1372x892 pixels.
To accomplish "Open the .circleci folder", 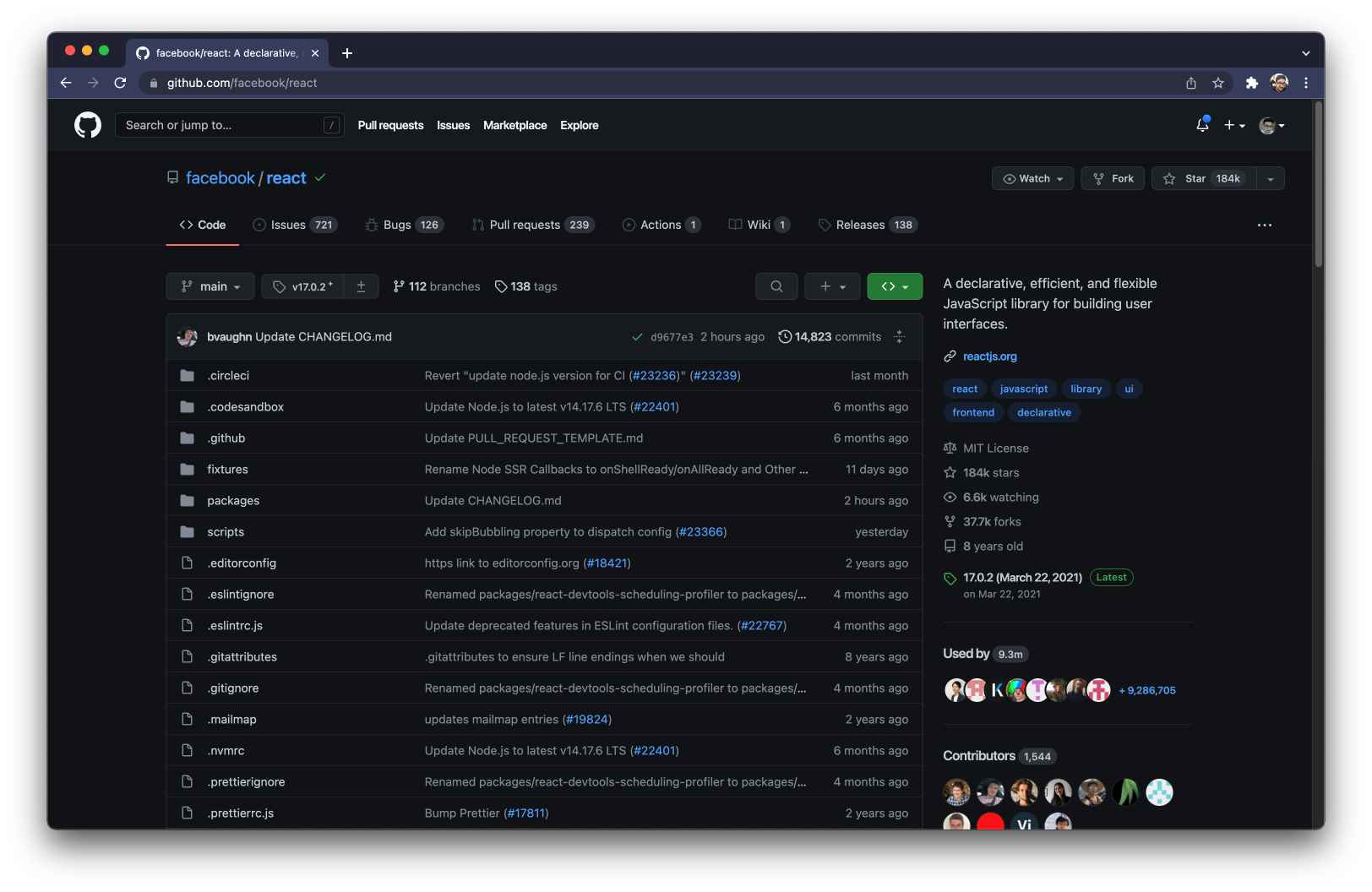I will (x=228, y=375).
